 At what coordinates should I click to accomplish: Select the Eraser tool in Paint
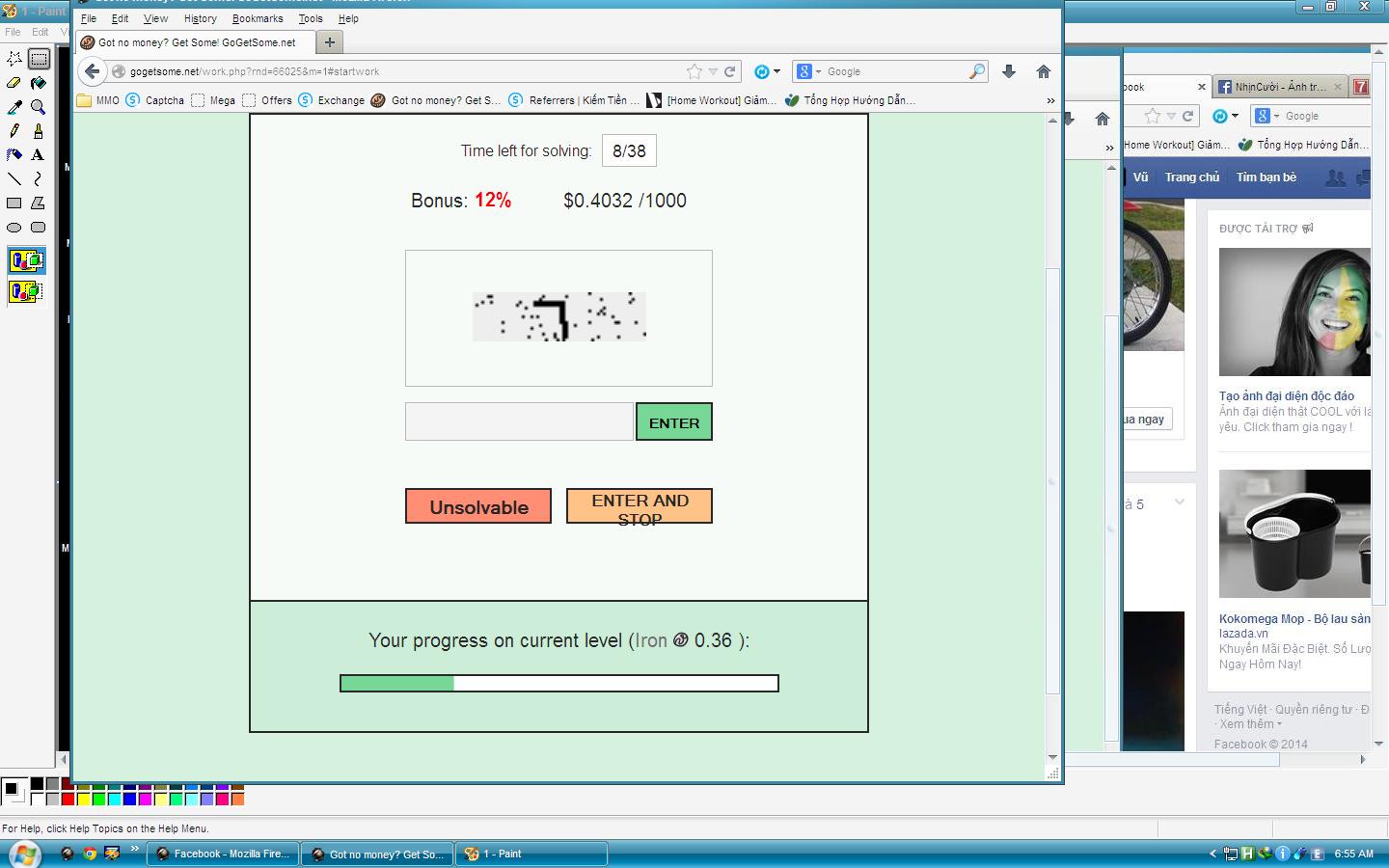(14, 83)
